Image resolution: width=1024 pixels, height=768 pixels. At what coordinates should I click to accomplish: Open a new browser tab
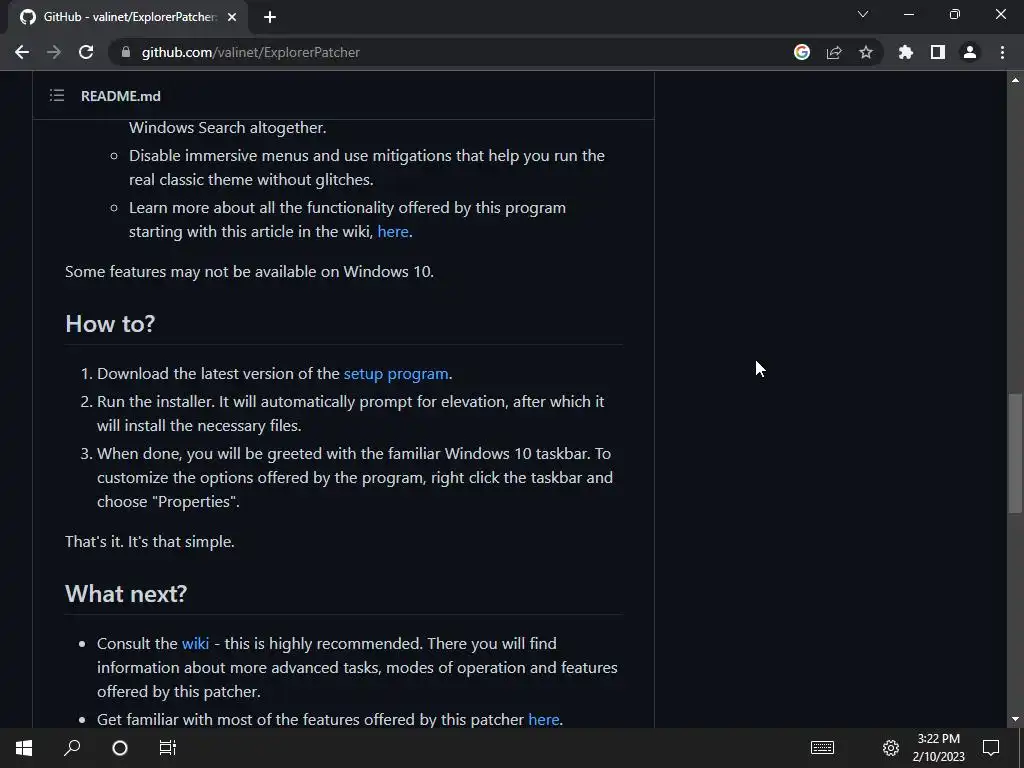click(x=270, y=17)
